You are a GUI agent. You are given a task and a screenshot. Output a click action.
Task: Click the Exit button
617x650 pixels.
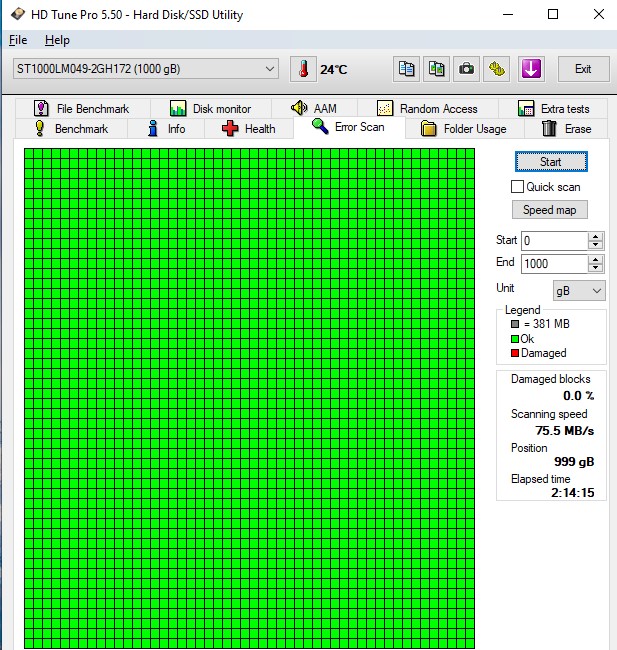[583, 69]
